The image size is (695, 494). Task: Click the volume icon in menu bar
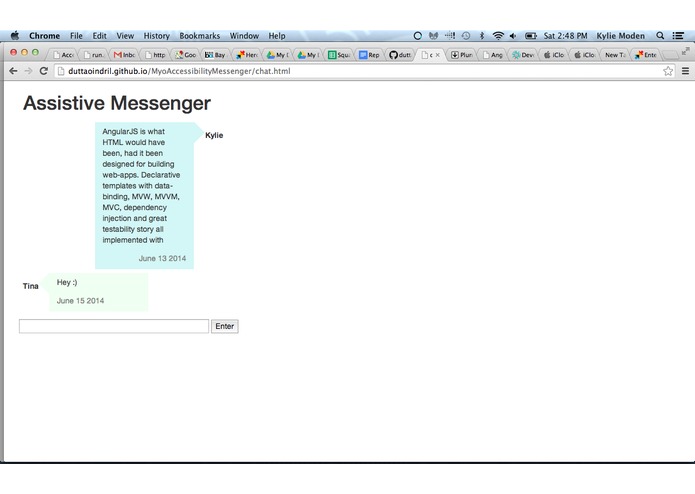tap(513, 36)
